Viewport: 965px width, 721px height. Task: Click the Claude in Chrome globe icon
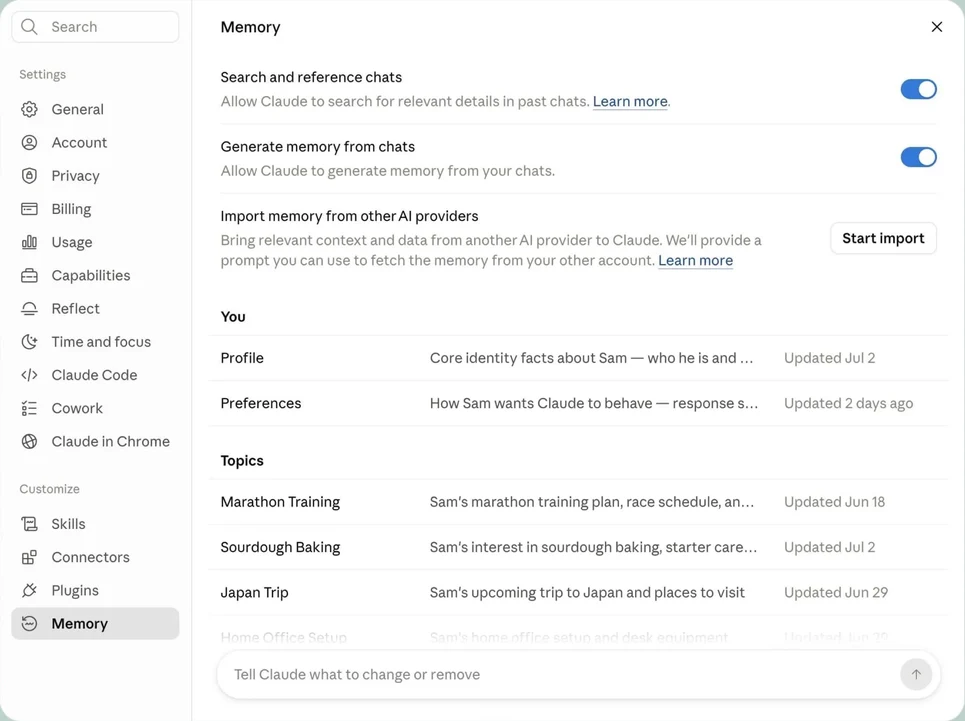click(29, 441)
